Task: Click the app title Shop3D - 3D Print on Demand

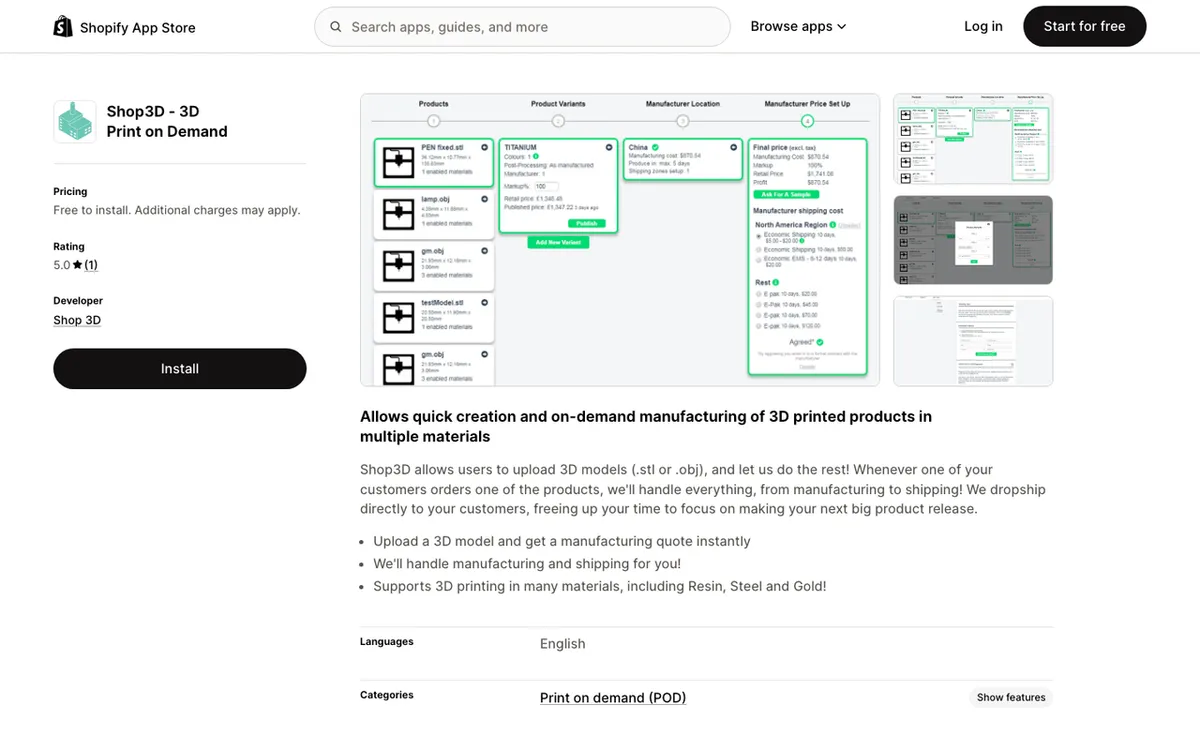Action: tap(167, 122)
